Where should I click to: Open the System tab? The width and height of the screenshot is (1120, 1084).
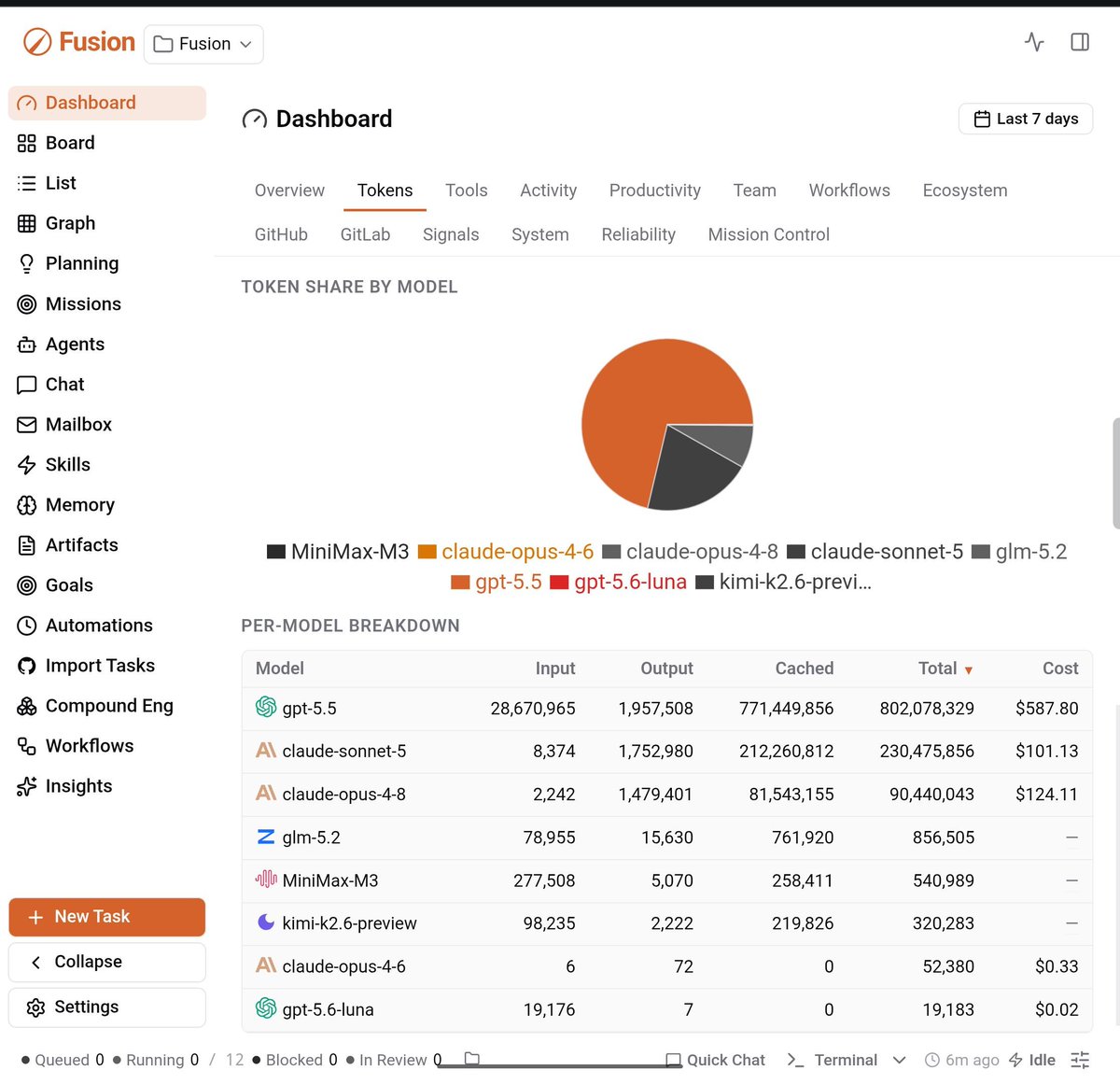pos(540,234)
